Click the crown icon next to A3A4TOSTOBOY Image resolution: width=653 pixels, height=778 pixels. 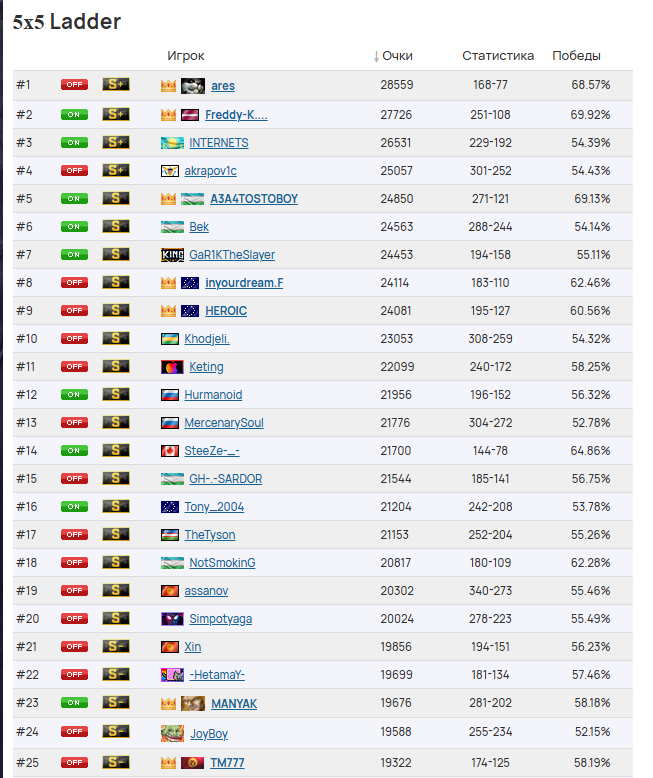(168, 199)
